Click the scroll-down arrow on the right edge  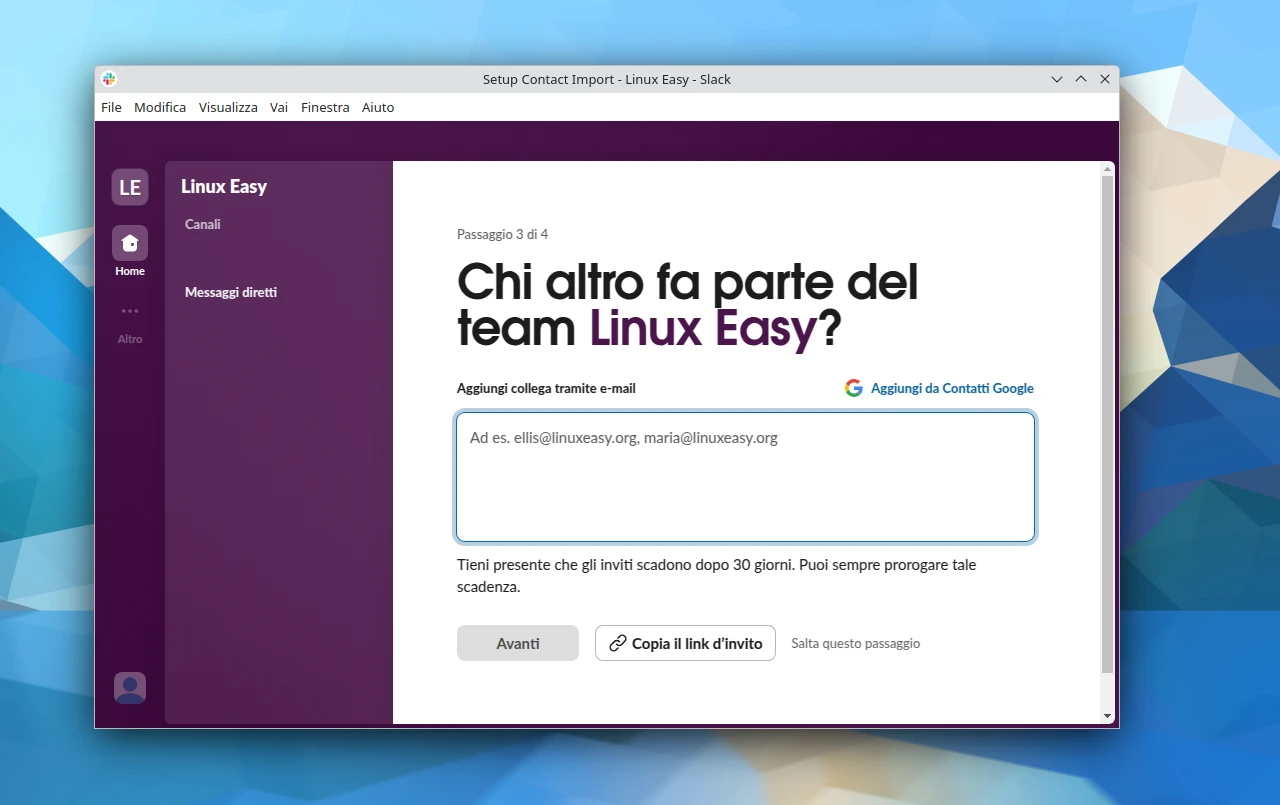(1108, 715)
